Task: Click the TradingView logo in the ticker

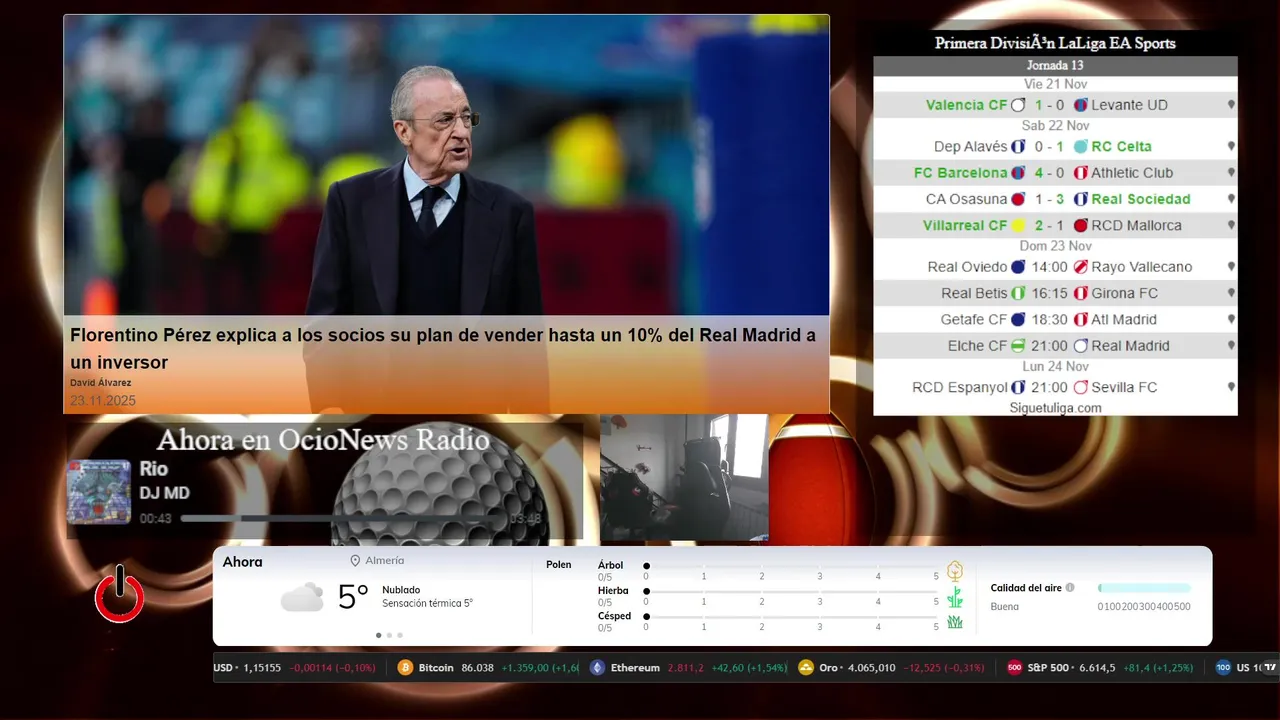Action: coord(1270,667)
